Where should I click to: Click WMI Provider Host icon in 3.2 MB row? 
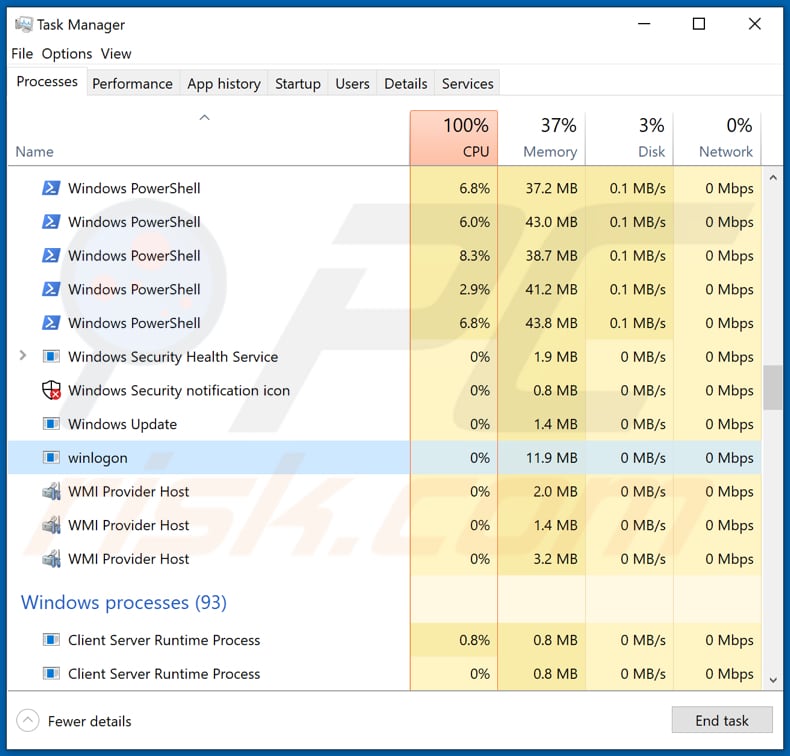pyautogui.click(x=51, y=559)
